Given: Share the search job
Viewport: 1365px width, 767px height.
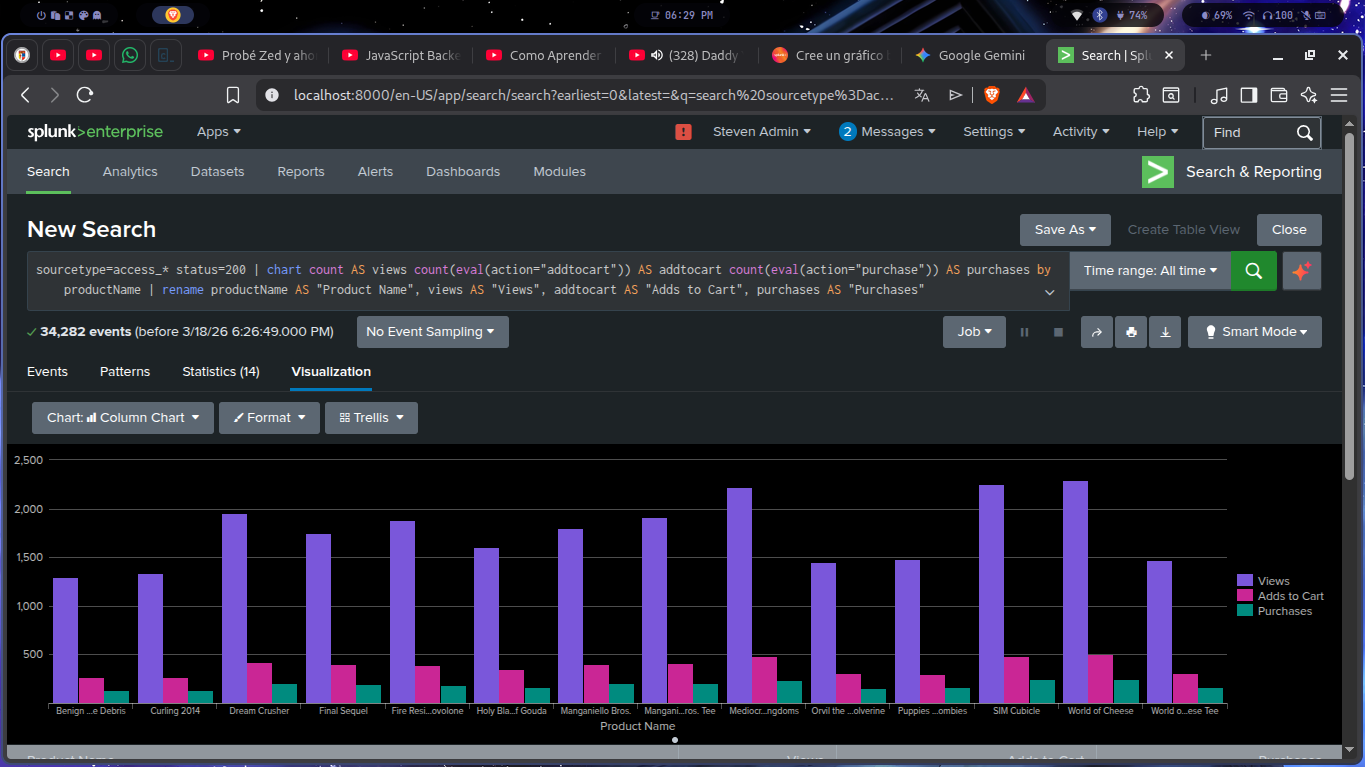Looking at the screenshot, I should 1097,332.
